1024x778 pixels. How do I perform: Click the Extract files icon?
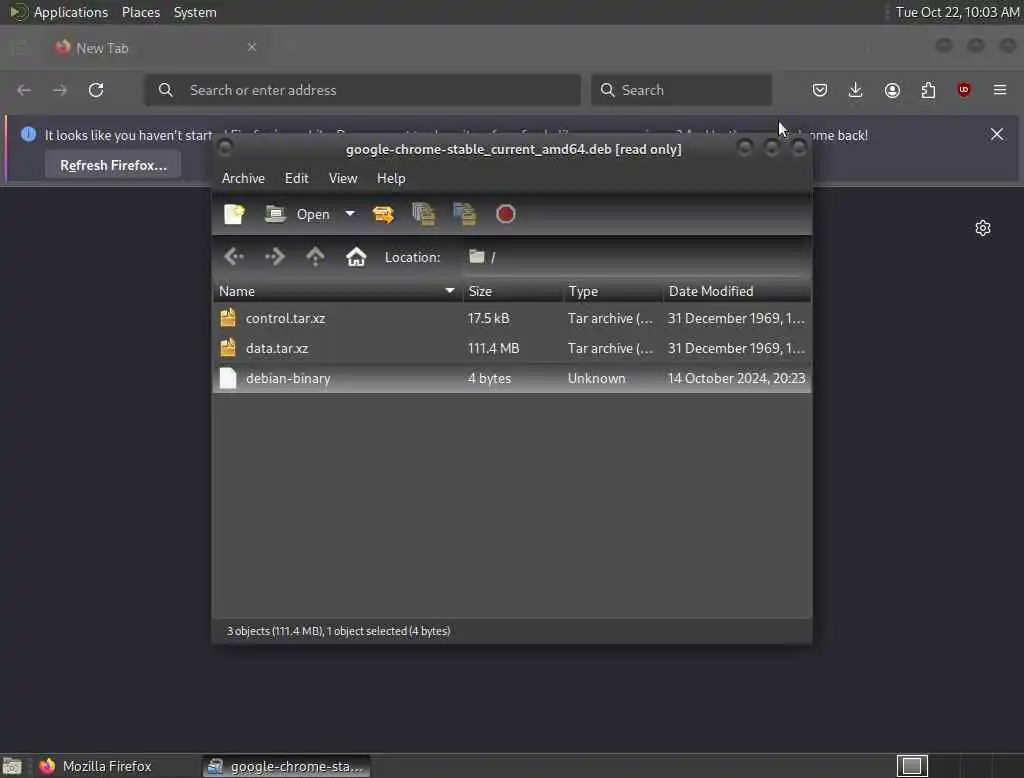pyautogui.click(x=383, y=214)
